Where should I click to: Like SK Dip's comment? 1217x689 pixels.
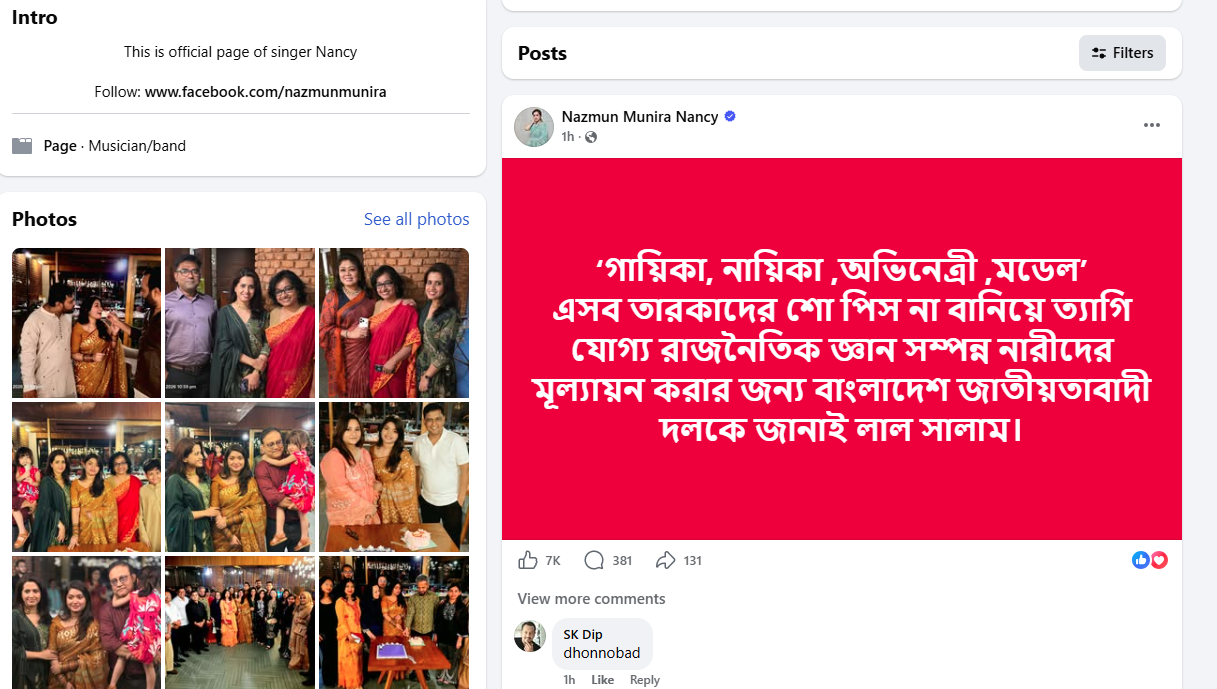pos(602,680)
